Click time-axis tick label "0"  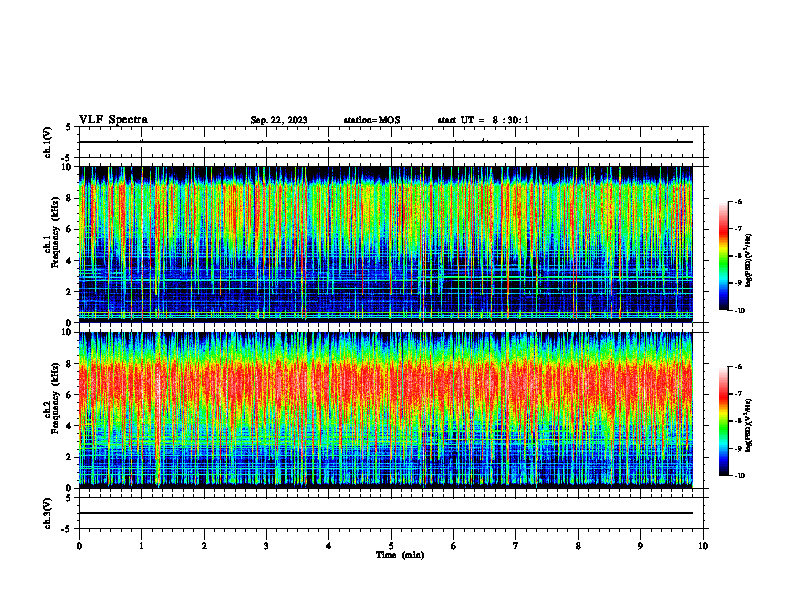point(79,546)
